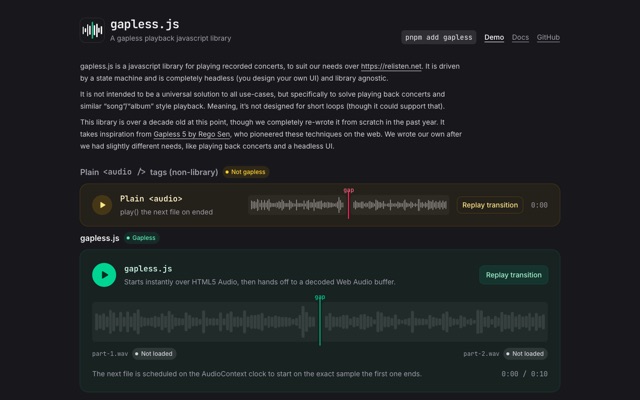Click the 'Plain <audio>' player title

pyautogui.click(x=151, y=198)
